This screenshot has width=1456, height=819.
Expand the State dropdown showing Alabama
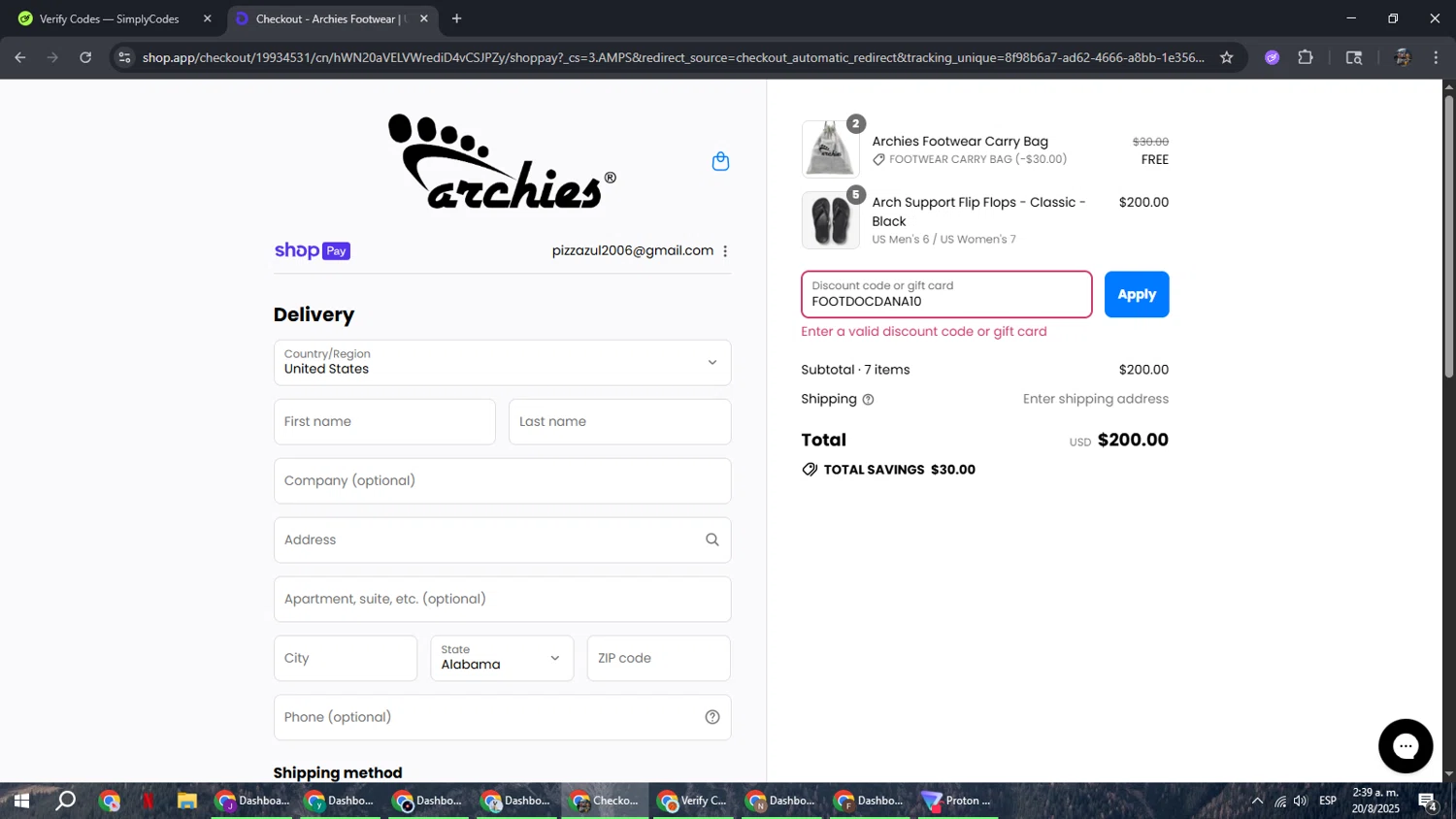pyautogui.click(x=502, y=658)
